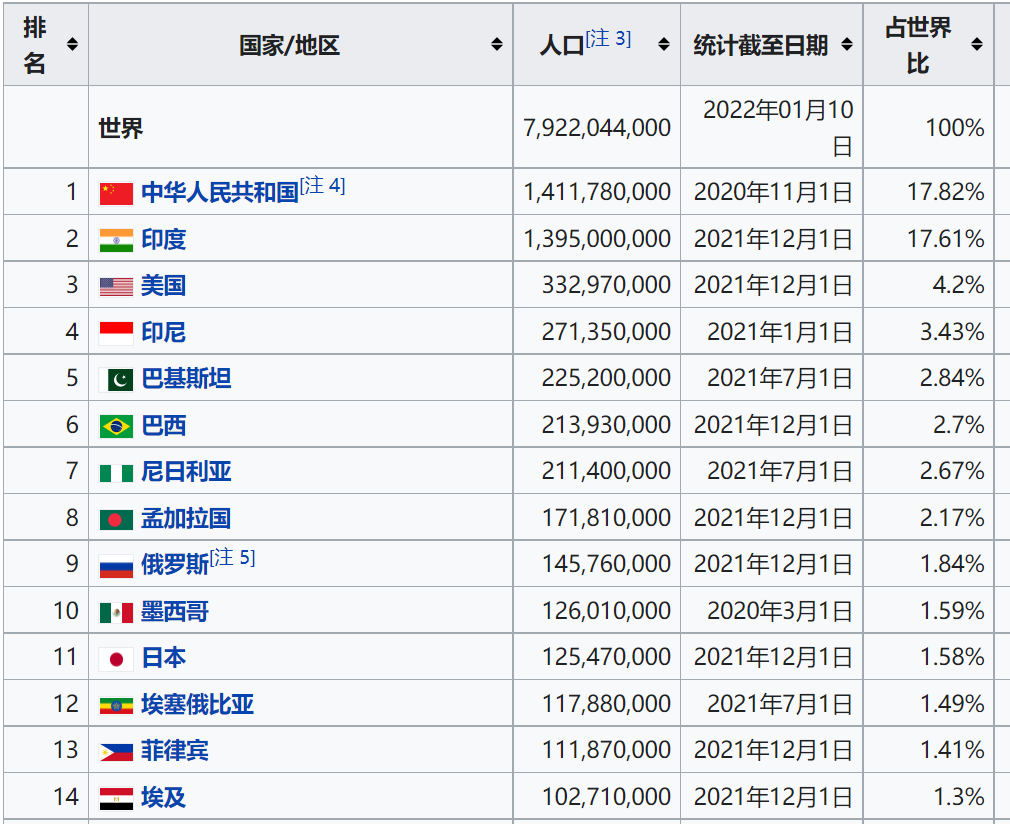Viewport: 1010px width, 824px height.
Task: Open the 尼日利亚 country link
Action: pyautogui.click(x=186, y=472)
